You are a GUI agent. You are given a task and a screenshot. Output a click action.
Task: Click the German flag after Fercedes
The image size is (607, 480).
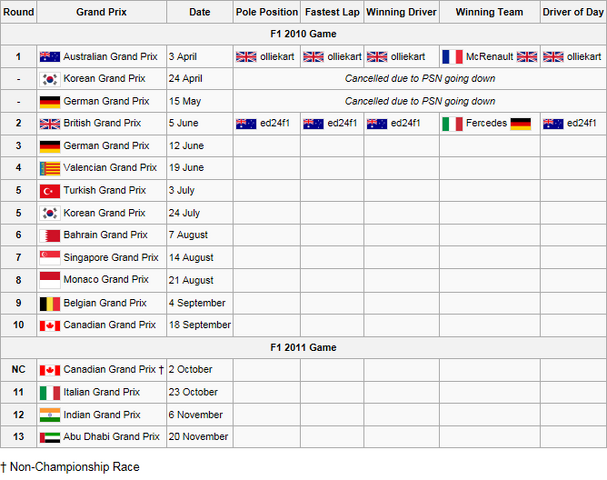[521, 124]
